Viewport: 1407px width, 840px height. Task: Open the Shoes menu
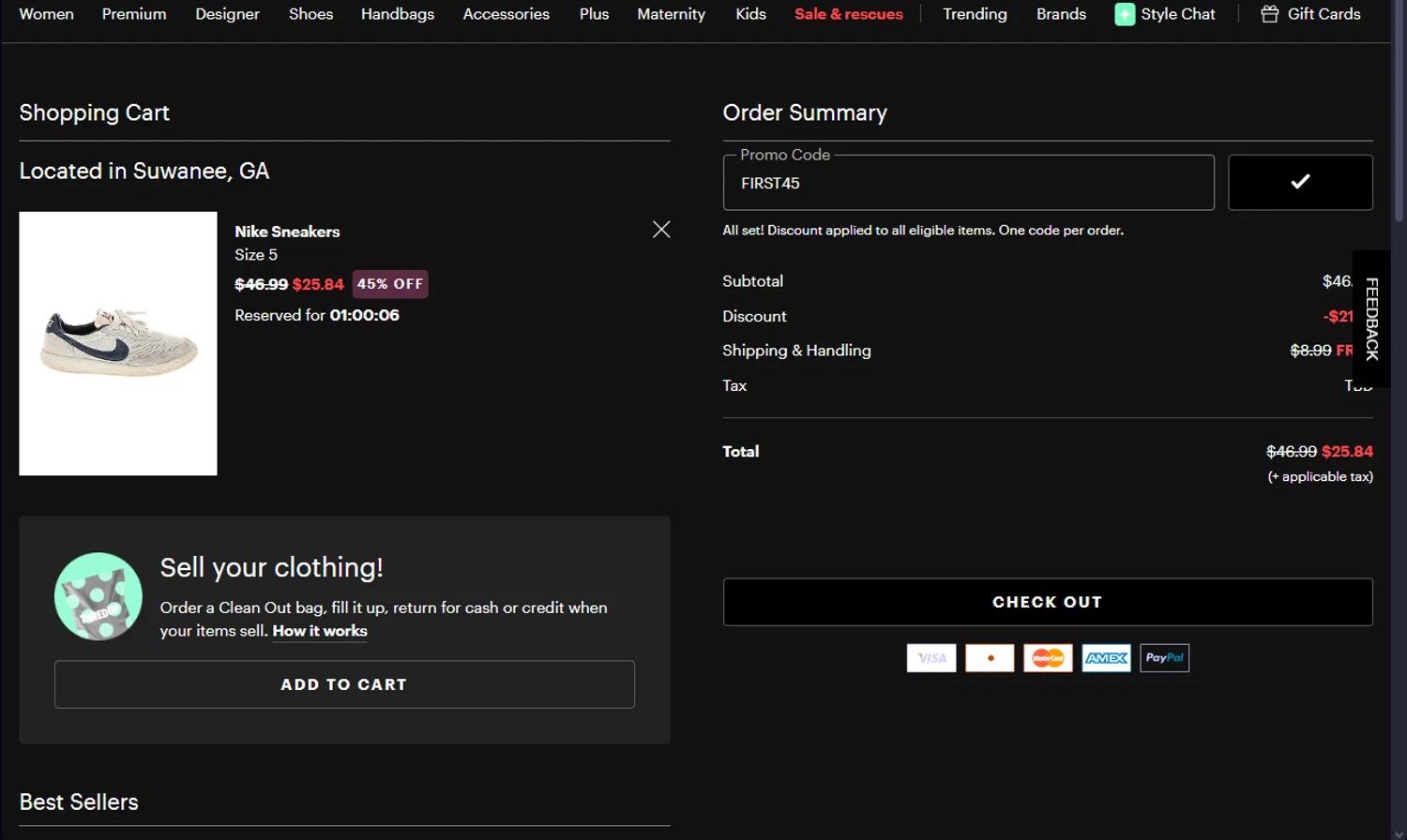[x=310, y=14]
